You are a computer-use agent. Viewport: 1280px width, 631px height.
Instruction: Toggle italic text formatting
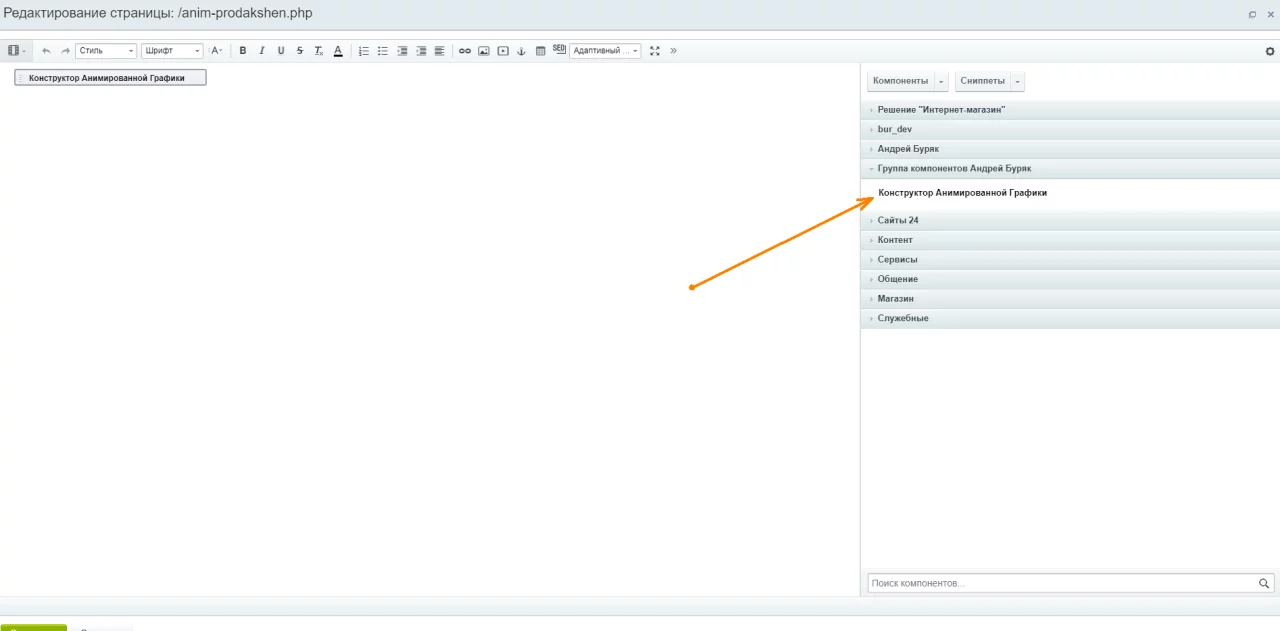tap(262, 51)
